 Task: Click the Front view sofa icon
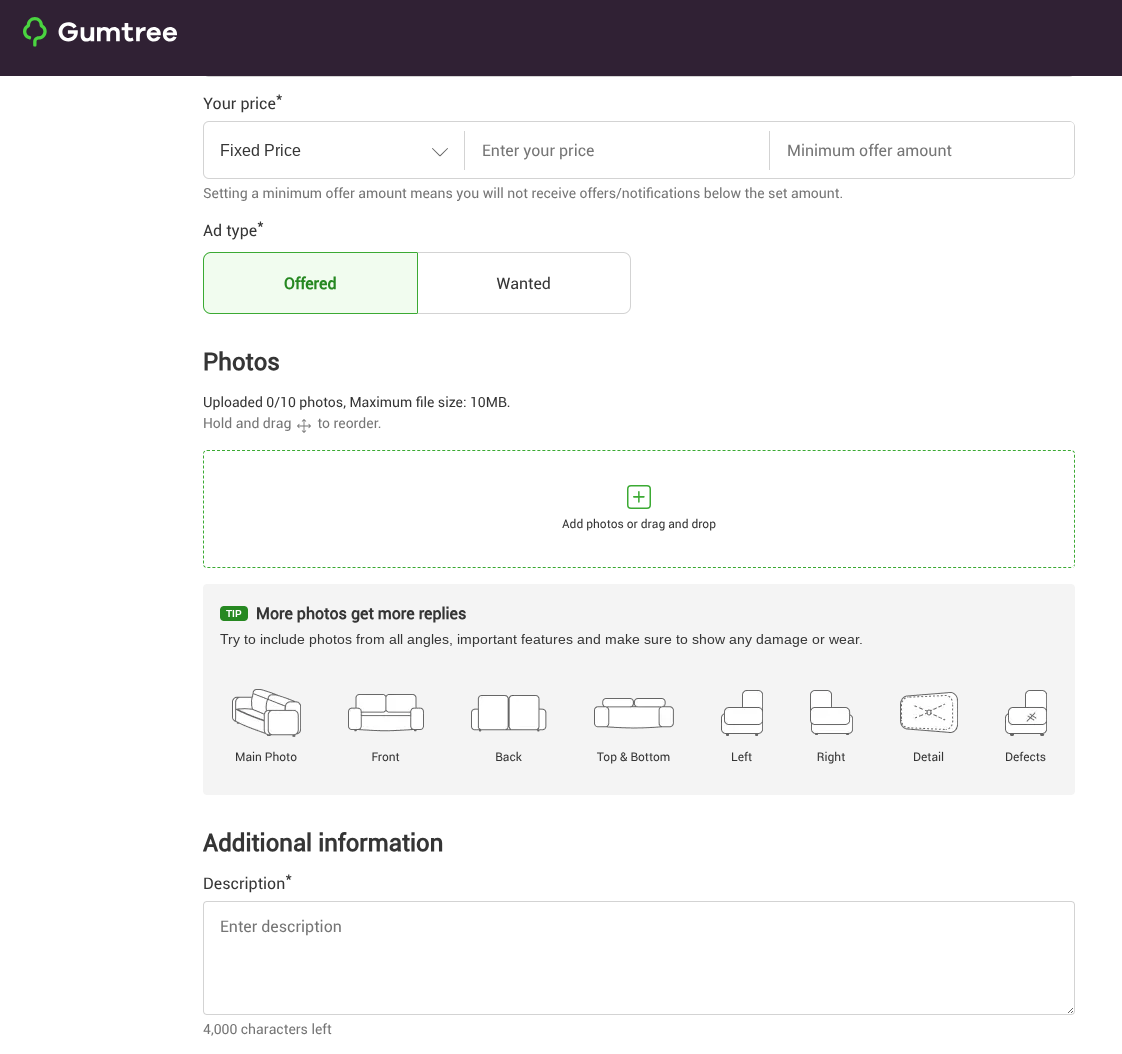click(386, 713)
